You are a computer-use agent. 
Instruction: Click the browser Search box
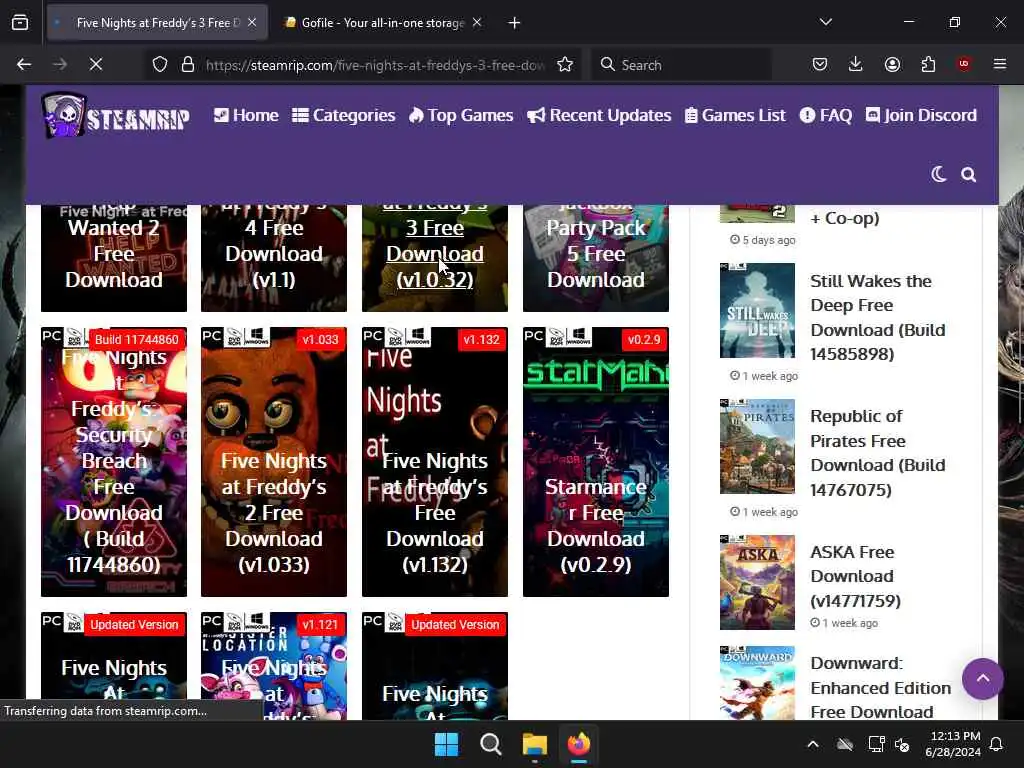[681, 65]
